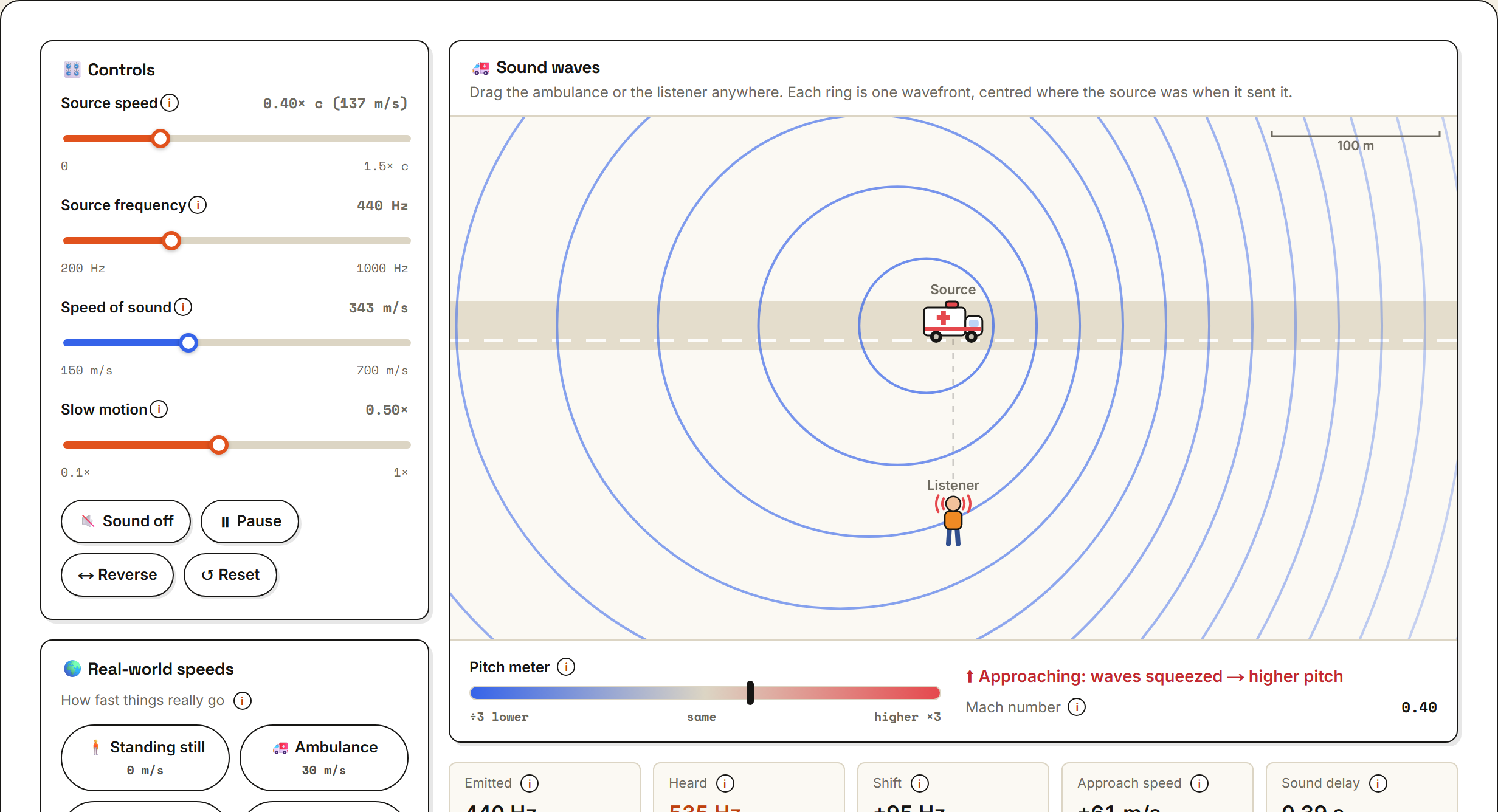1498x812 pixels.
Task: Open the Speed of sound info icon
Action: click(183, 307)
